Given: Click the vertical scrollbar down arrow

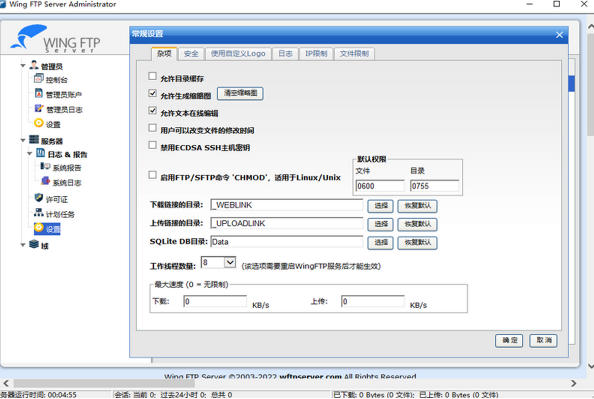Looking at the screenshot, I should pos(591,366).
